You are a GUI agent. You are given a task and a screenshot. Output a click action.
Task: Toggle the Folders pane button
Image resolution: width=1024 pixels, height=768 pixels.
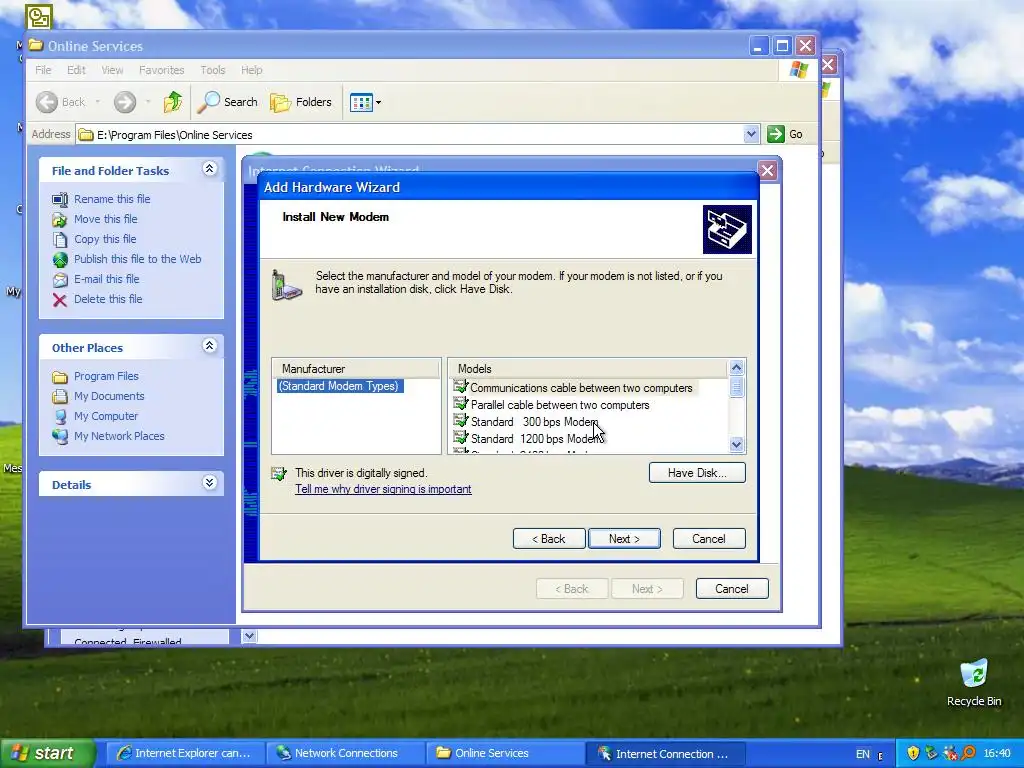(301, 102)
